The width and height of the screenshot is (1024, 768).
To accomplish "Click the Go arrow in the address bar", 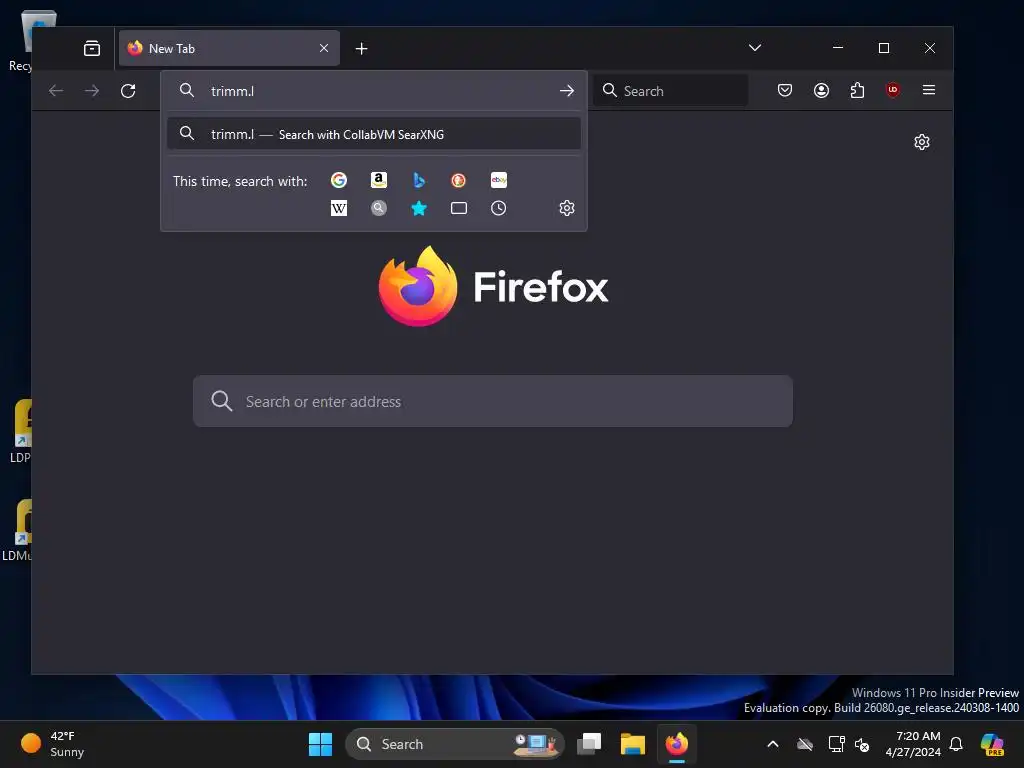I will pos(567,91).
